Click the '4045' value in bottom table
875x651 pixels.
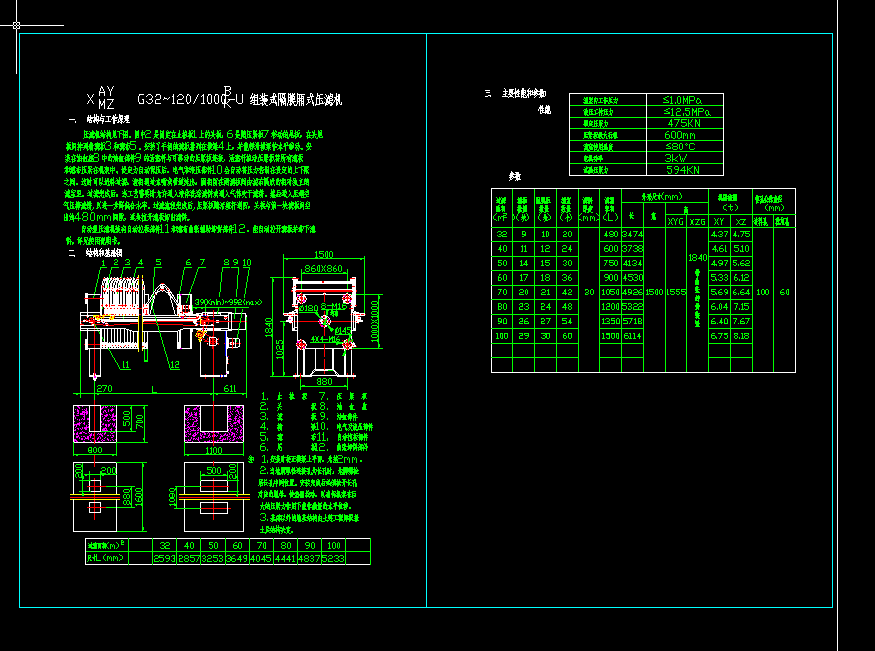point(261,558)
